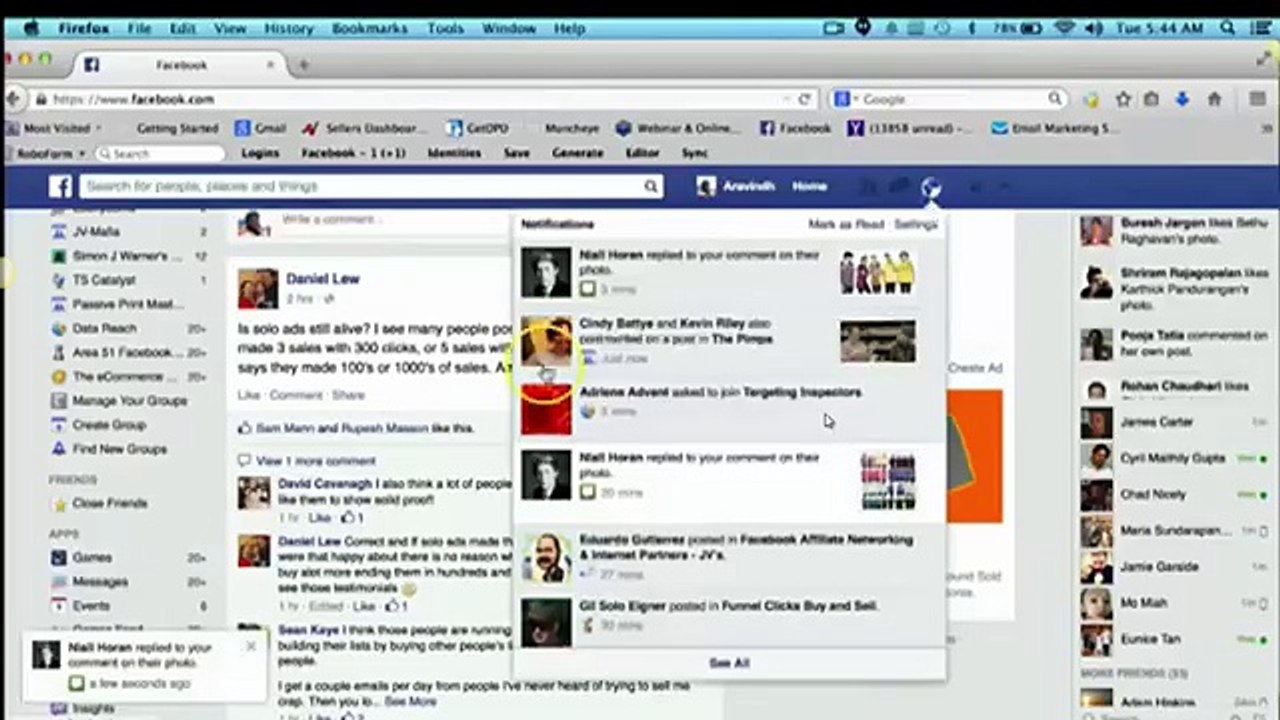Click the Google search box in toolbar
The width and height of the screenshot is (1280, 720).
tap(947, 99)
